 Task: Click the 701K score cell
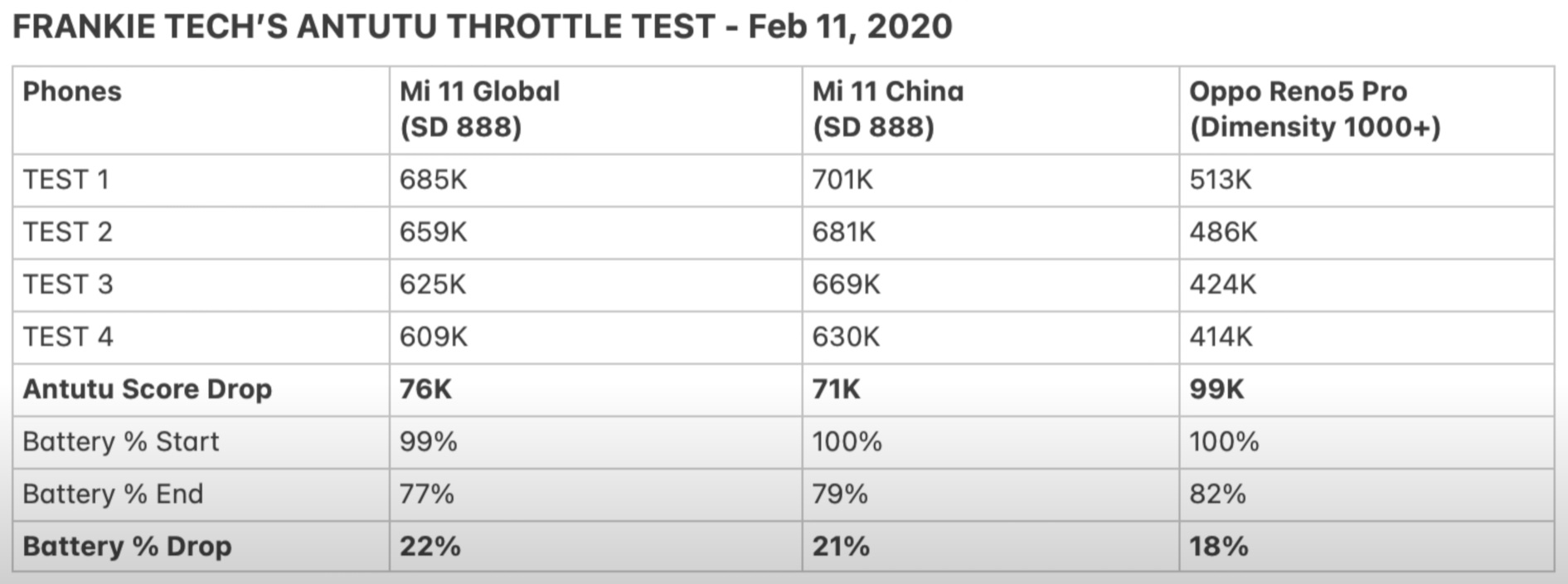(x=842, y=179)
